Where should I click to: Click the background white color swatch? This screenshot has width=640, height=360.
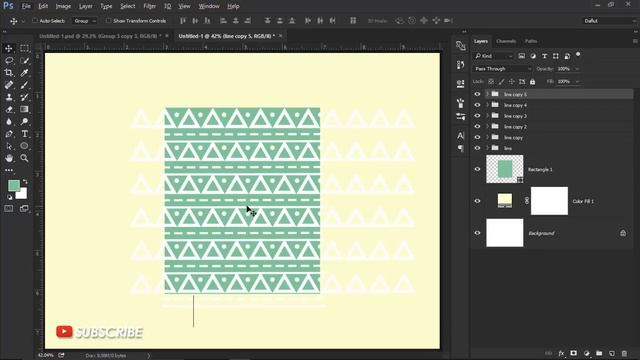[22, 194]
